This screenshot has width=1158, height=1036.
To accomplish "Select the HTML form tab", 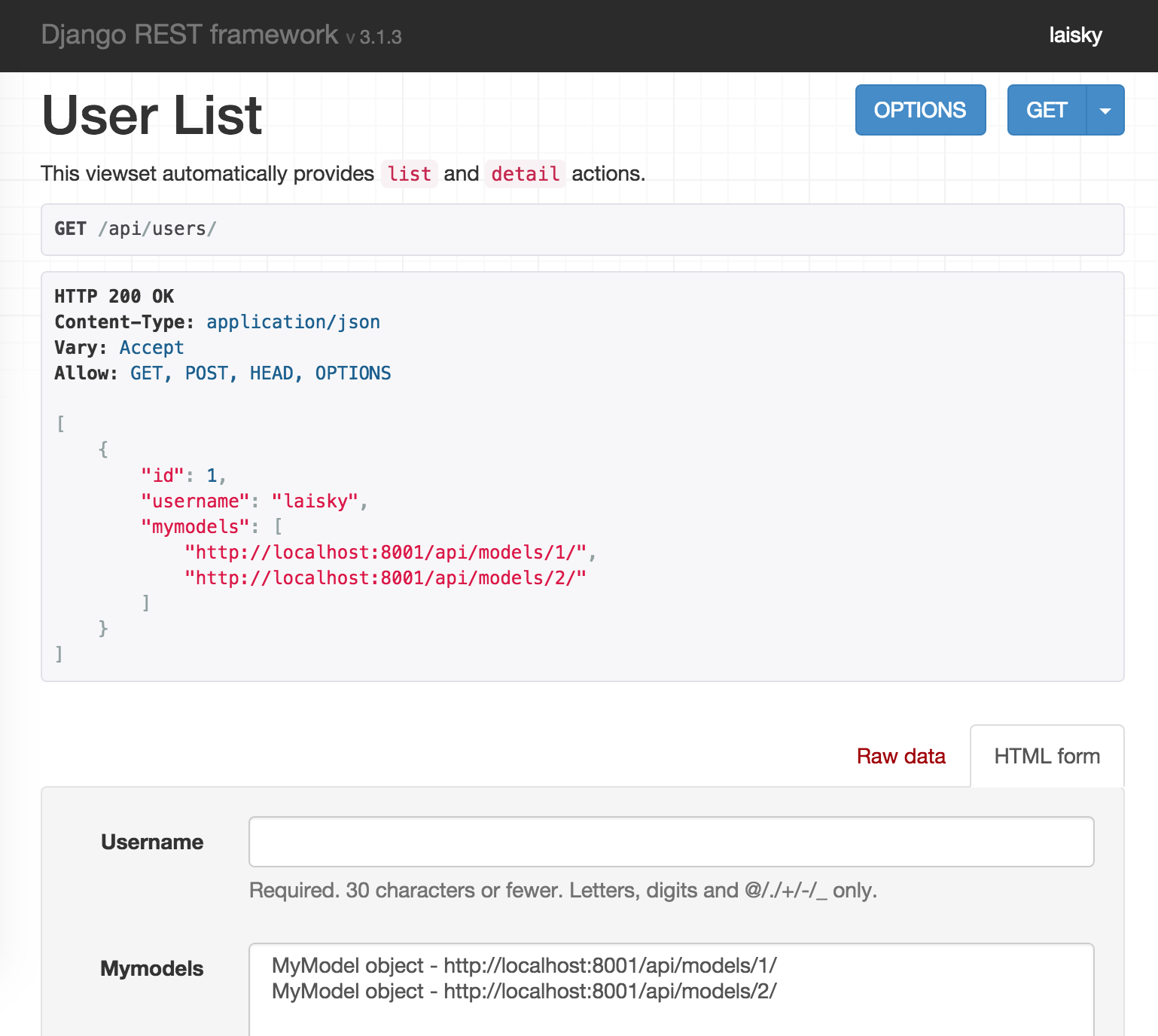I will pyautogui.click(x=1047, y=756).
